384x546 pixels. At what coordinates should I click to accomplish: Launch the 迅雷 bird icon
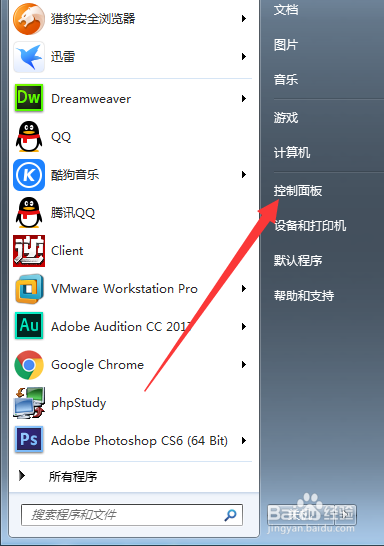pyautogui.click(x=29, y=57)
